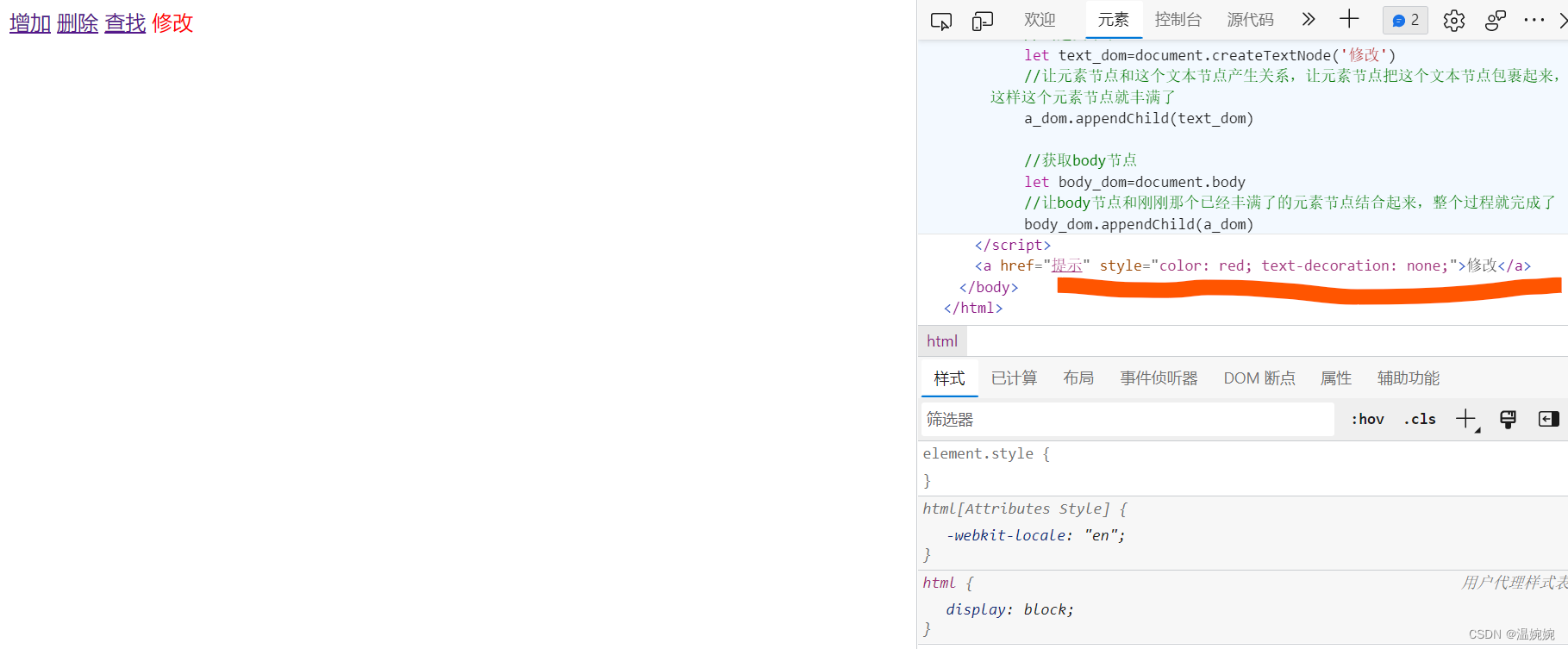The width and height of the screenshot is (1568, 649).
Task: Click the let body_dom=document.body line
Action: (x=1134, y=182)
